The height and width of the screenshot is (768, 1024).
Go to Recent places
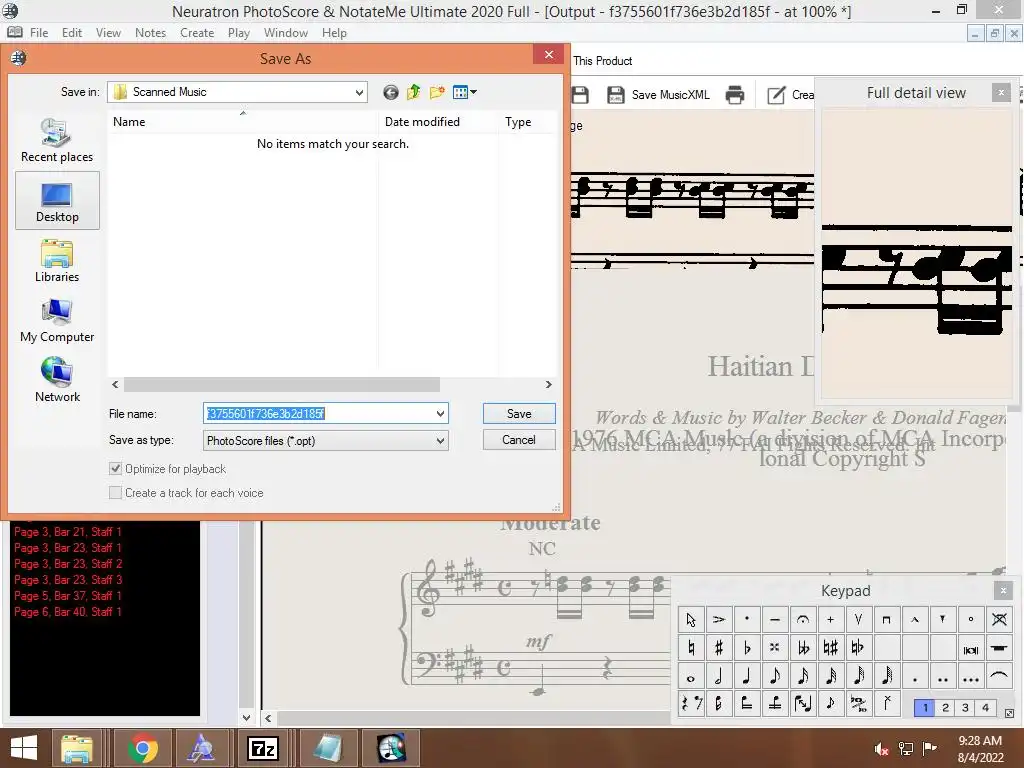[57, 140]
